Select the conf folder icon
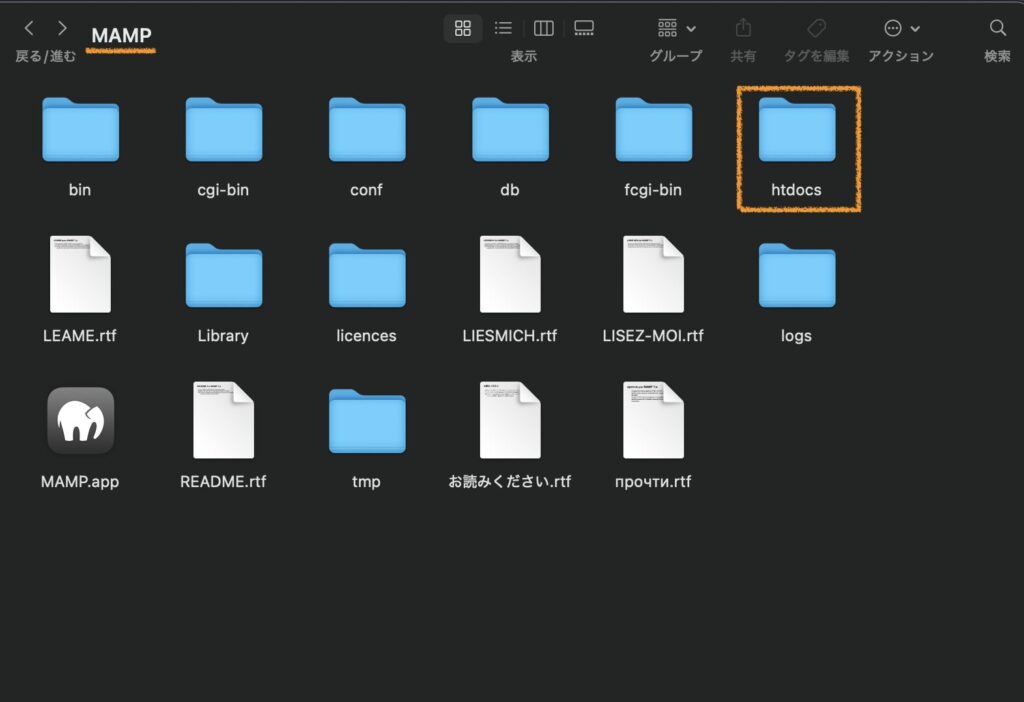This screenshot has height=702, width=1024. (367, 129)
